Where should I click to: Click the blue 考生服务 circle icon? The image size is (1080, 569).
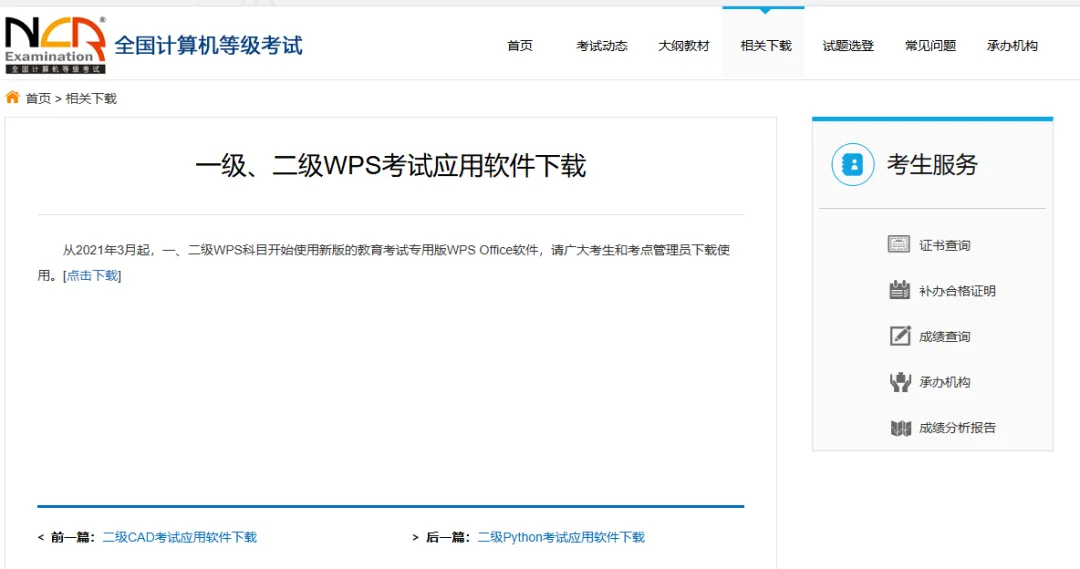[x=853, y=165]
